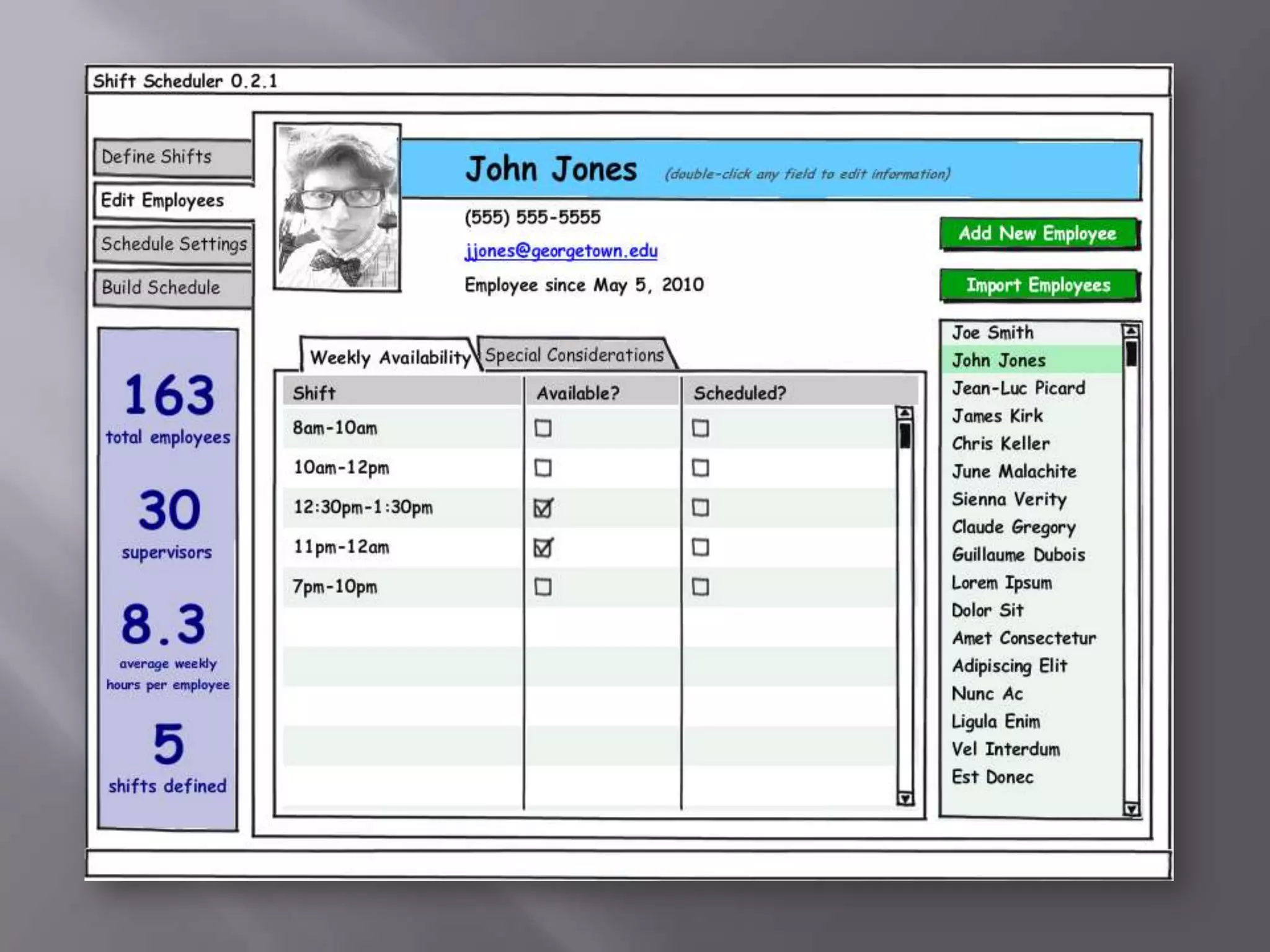1270x952 pixels.
Task: Uncheck Available for the 12:30pm-1:30pm shift
Action: 543,508
